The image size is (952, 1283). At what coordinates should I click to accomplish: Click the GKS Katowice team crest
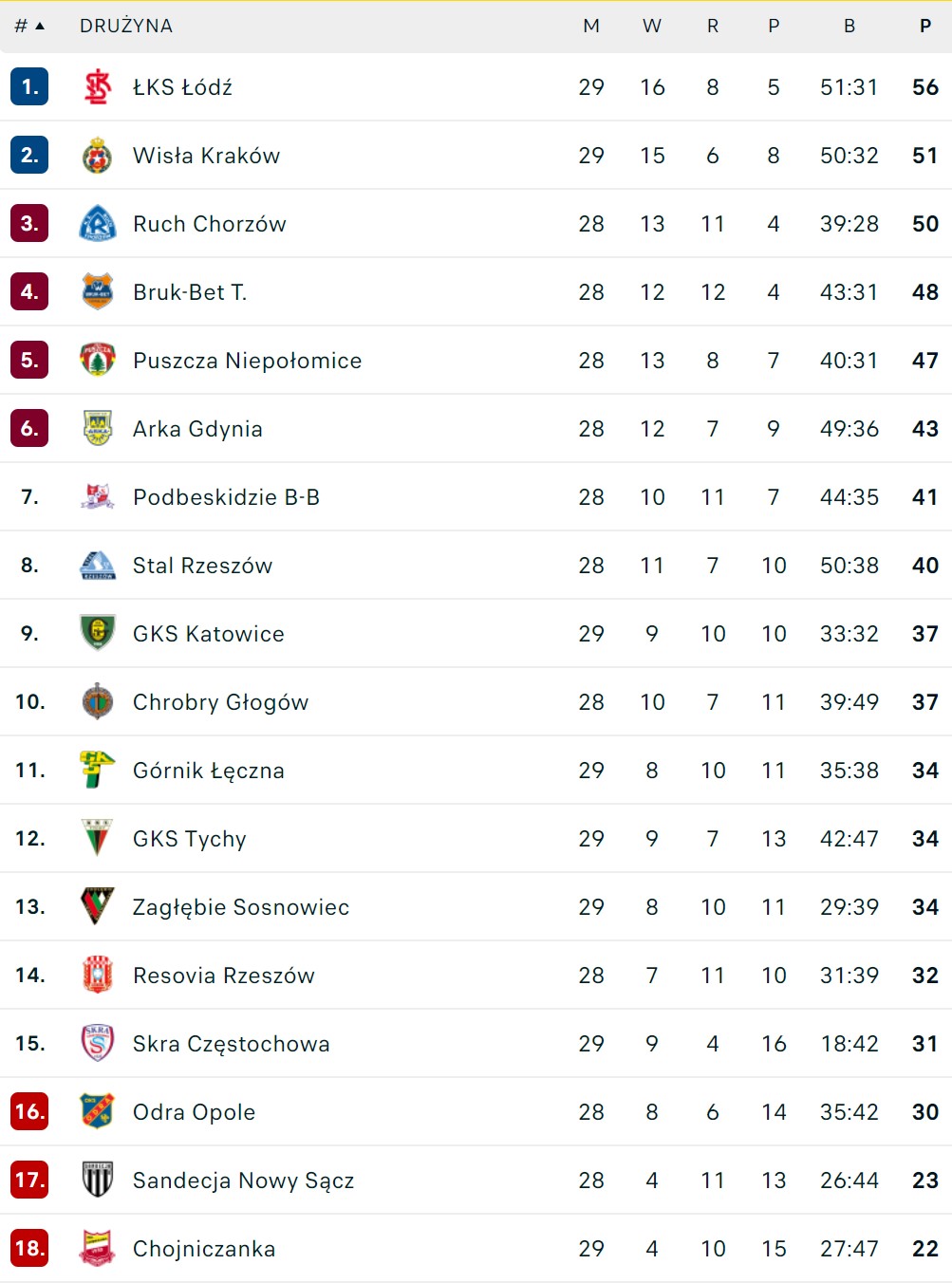pyautogui.click(x=98, y=634)
